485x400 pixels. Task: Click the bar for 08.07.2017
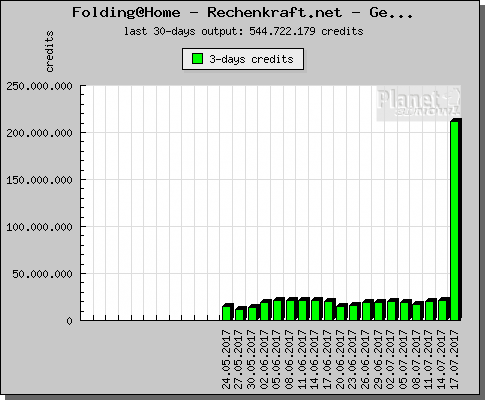tap(418, 311)
